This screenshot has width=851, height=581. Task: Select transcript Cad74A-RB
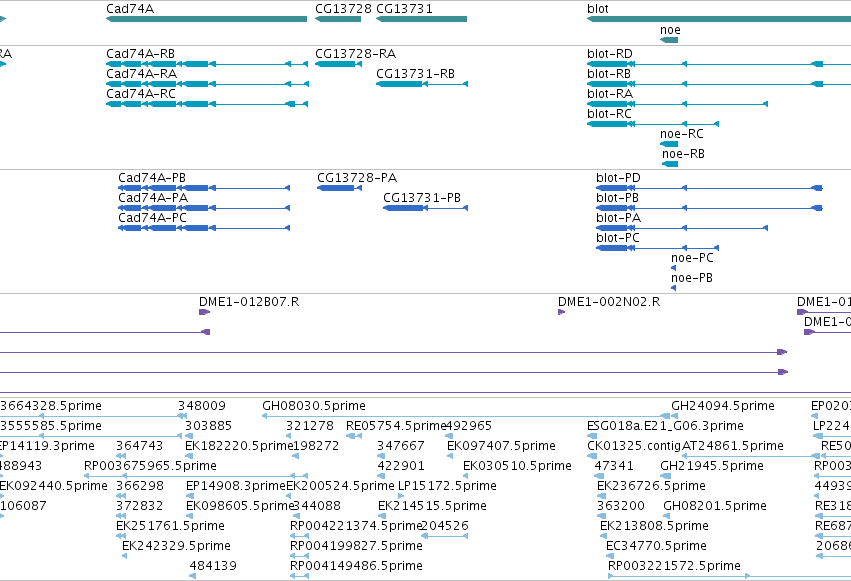(141, 54)
